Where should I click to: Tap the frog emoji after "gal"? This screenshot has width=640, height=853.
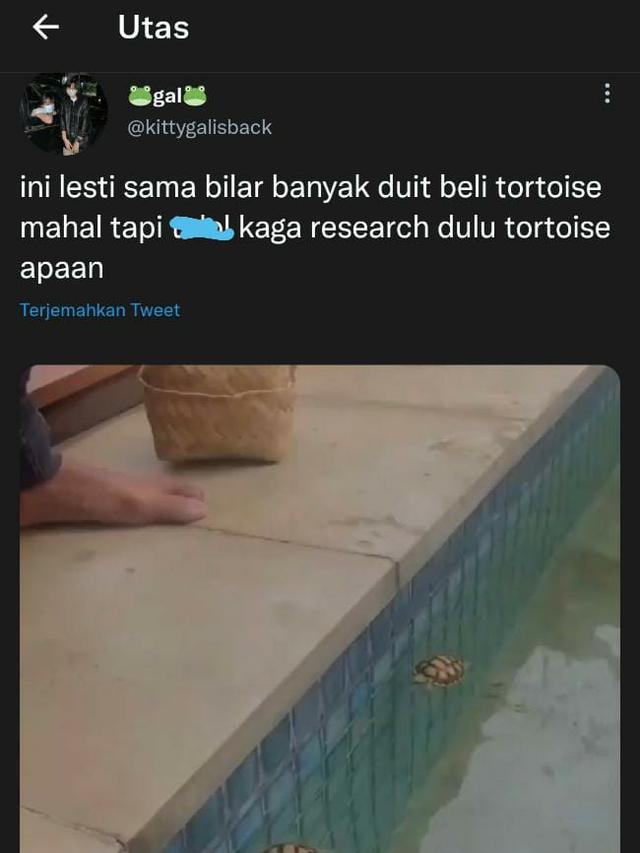pyautogui.click(x=195, y=96)
